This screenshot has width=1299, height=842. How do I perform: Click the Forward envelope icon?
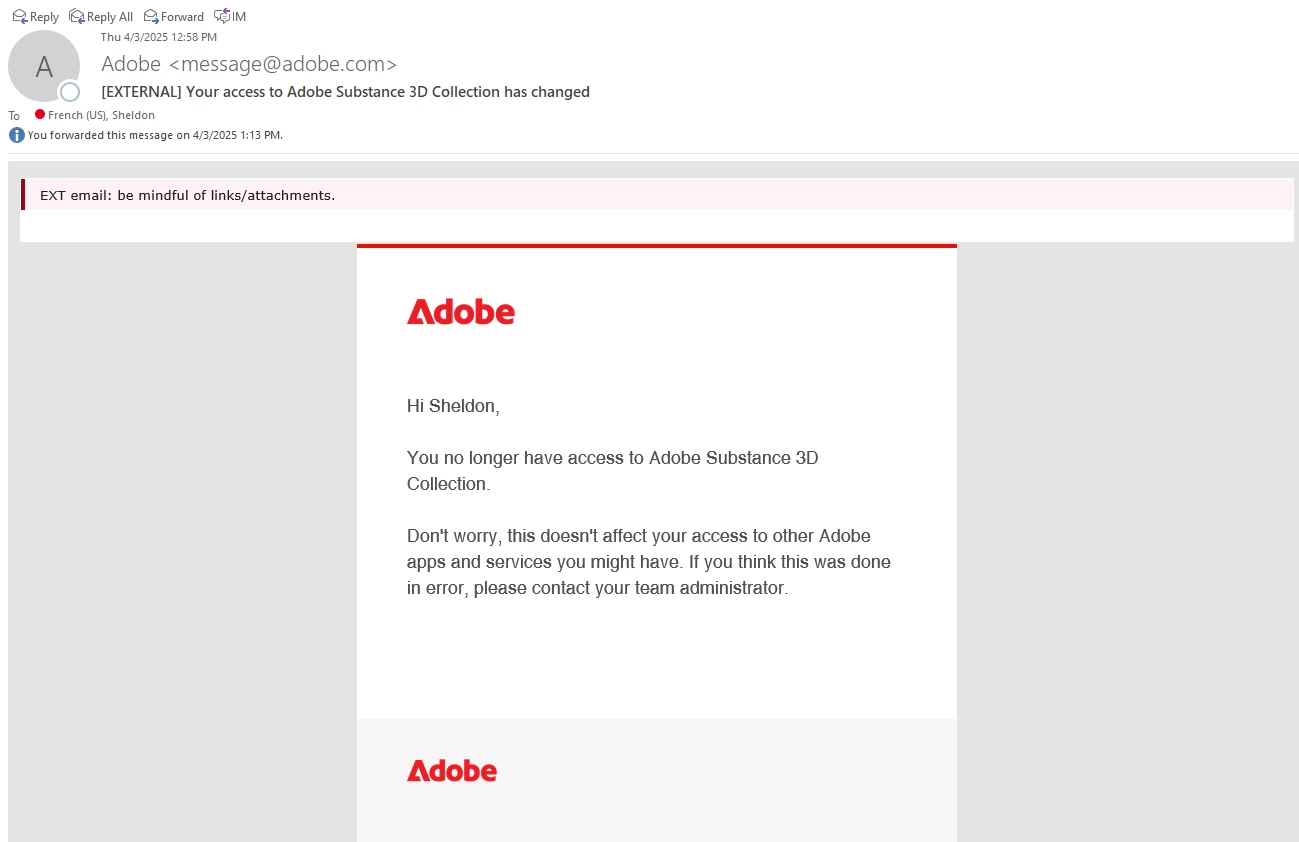[151, 16]
